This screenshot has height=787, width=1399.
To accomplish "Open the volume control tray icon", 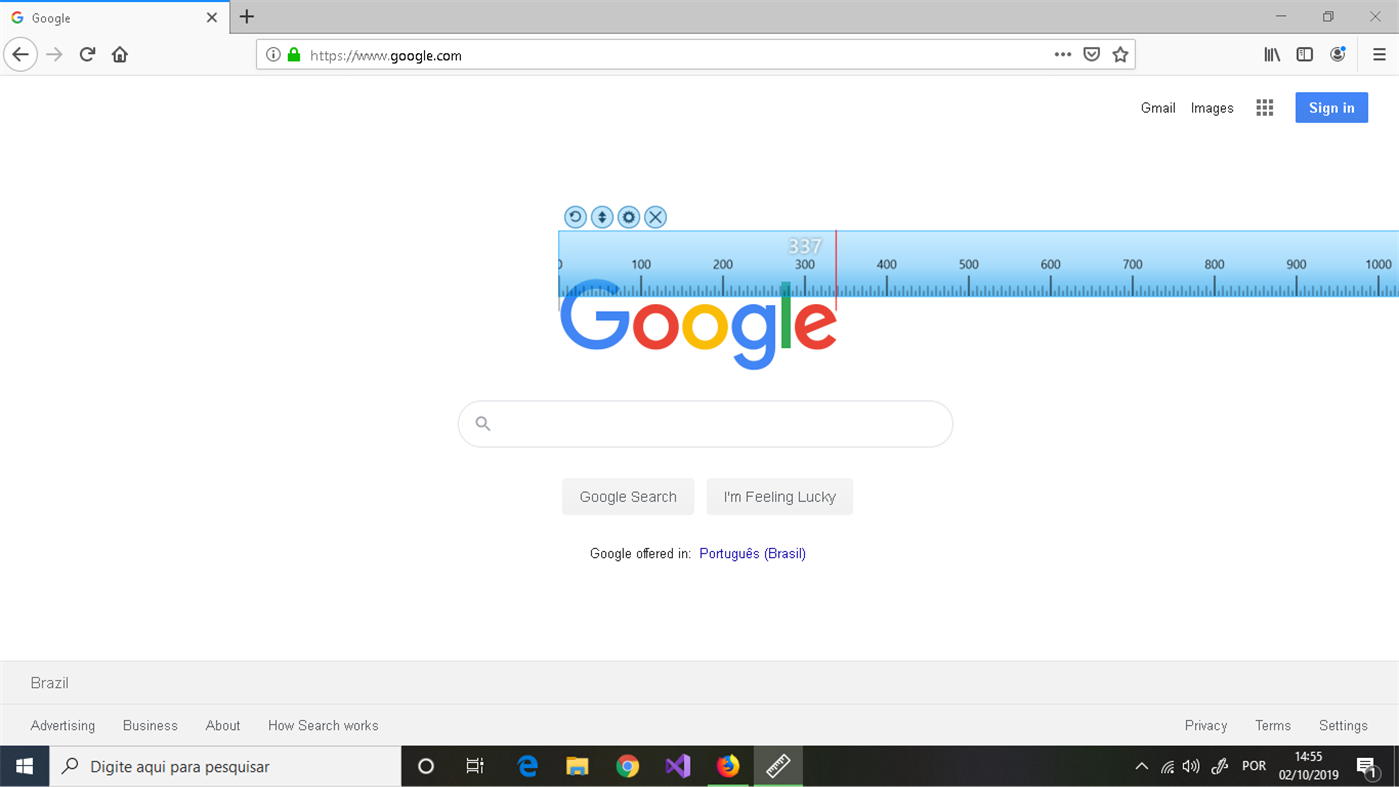I will click(1191, 767).
